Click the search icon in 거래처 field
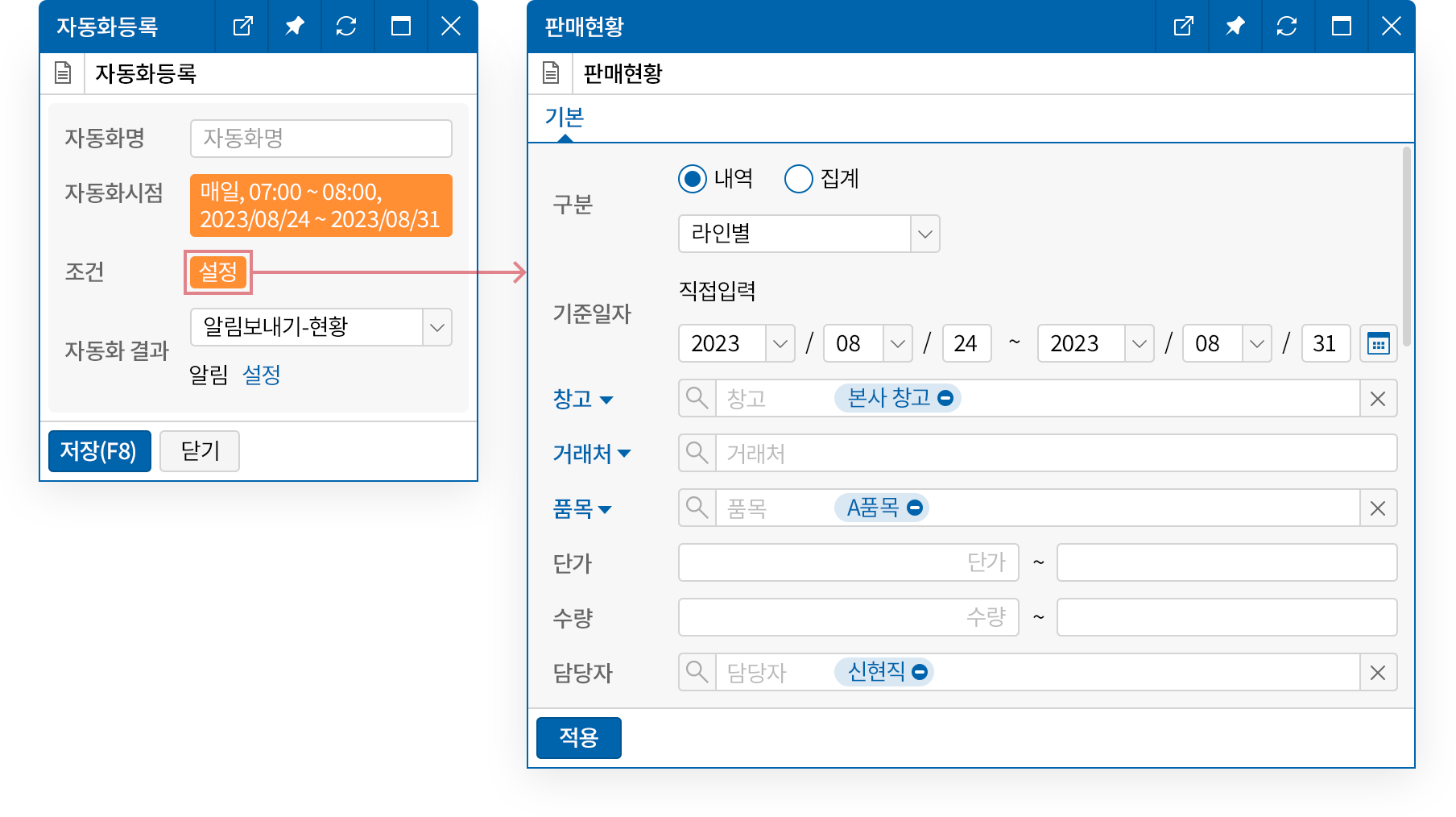Viewport: 1456px width, 817px height. pyautogui.click(x=697, y=453)
